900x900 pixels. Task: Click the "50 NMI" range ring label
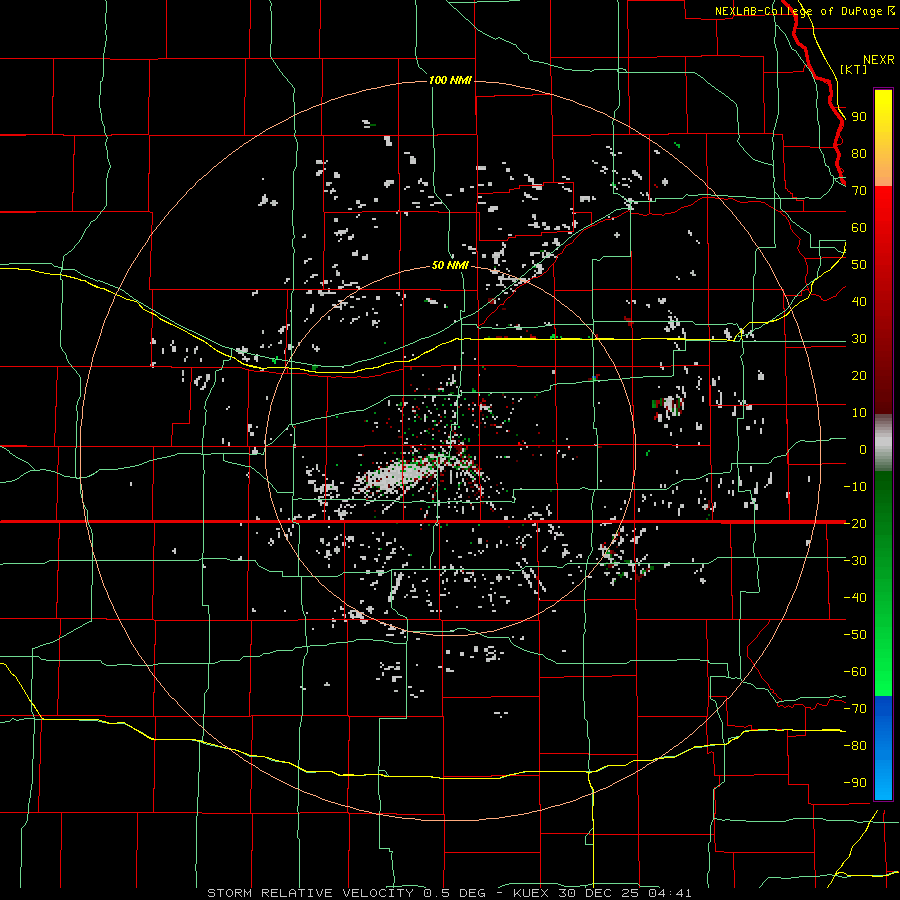[450, 265]
